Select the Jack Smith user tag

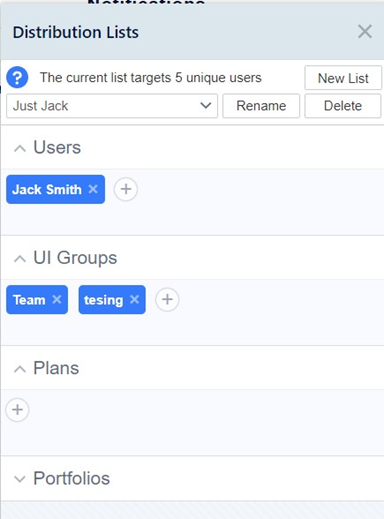tap(47, 189)
